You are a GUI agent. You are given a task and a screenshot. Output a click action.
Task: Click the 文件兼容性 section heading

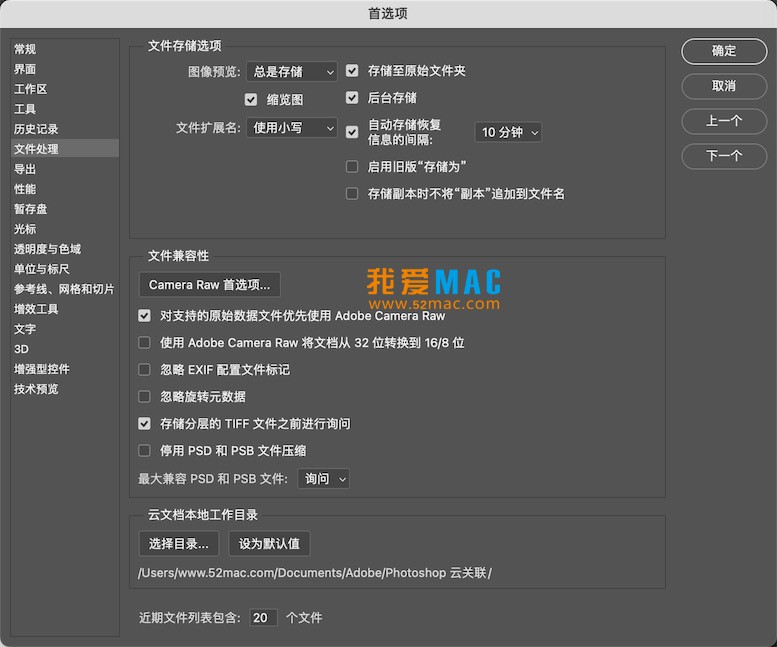click(178, 256)
